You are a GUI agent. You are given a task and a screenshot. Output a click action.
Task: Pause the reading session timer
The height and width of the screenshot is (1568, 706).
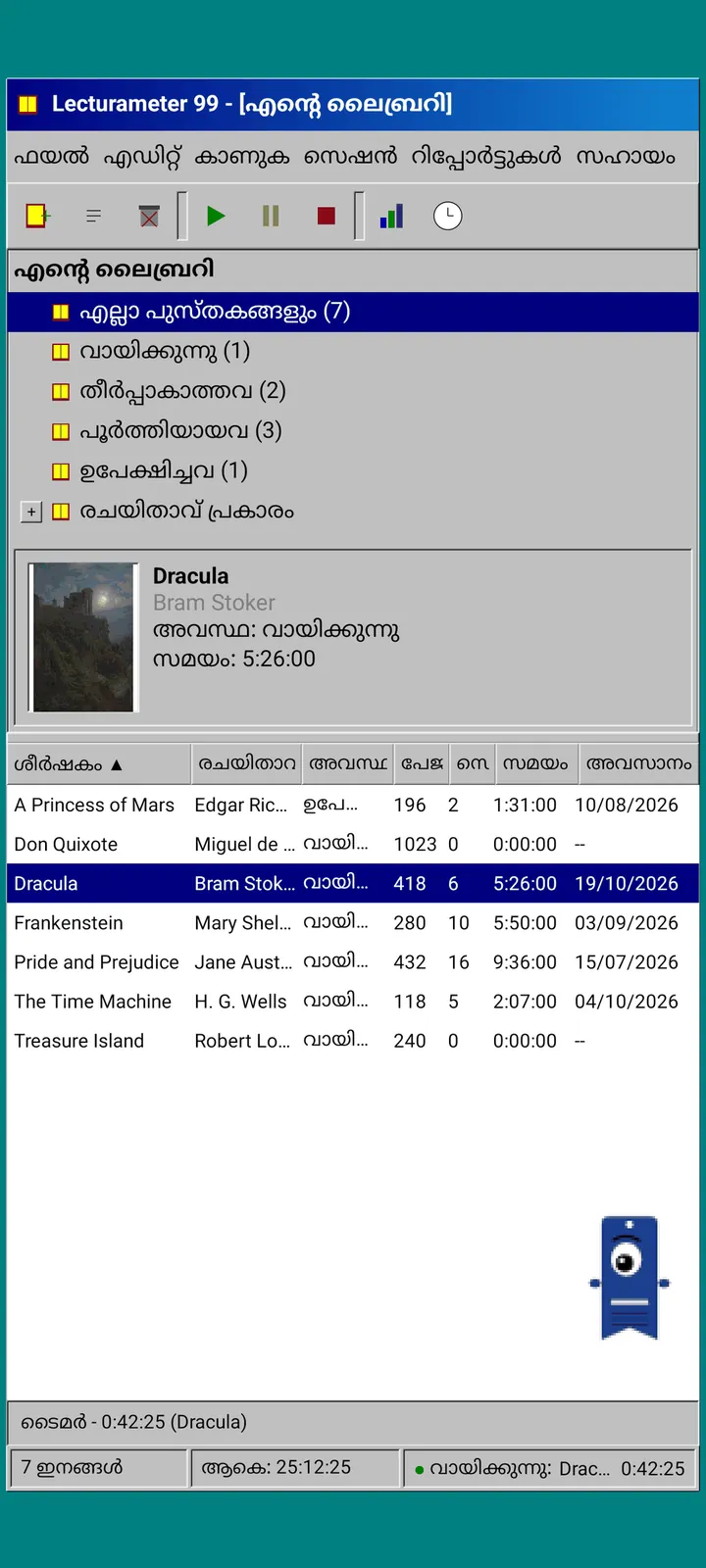[272, 216]
